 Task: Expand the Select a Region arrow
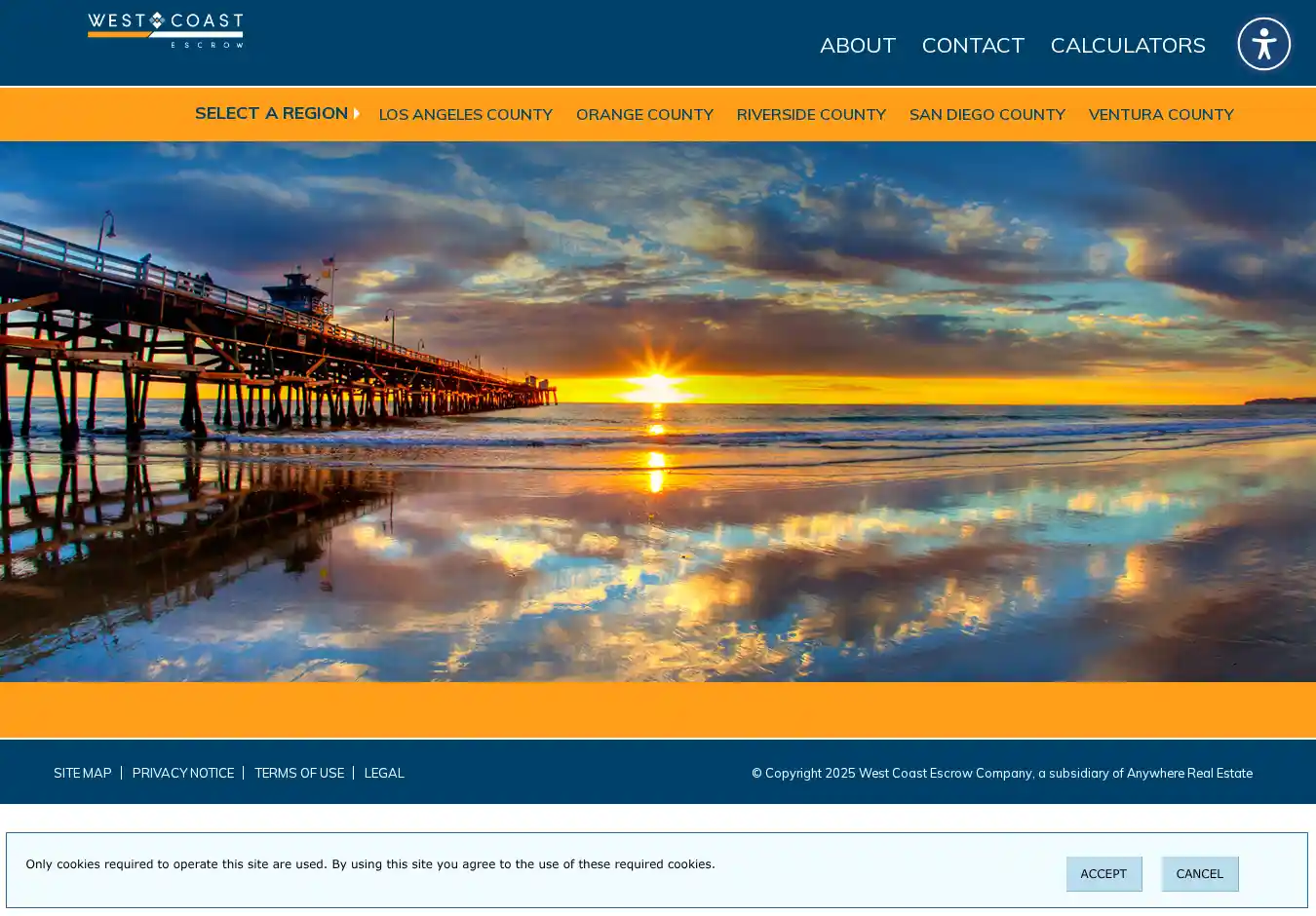point(356,113)
